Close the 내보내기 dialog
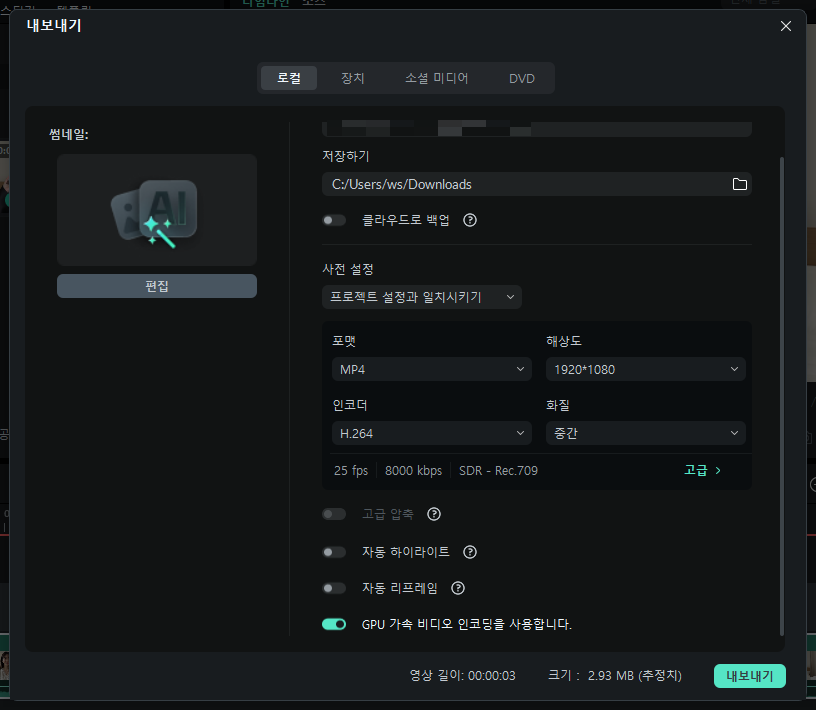This screenshot has height=710, width=816. [x=786, y=26]
